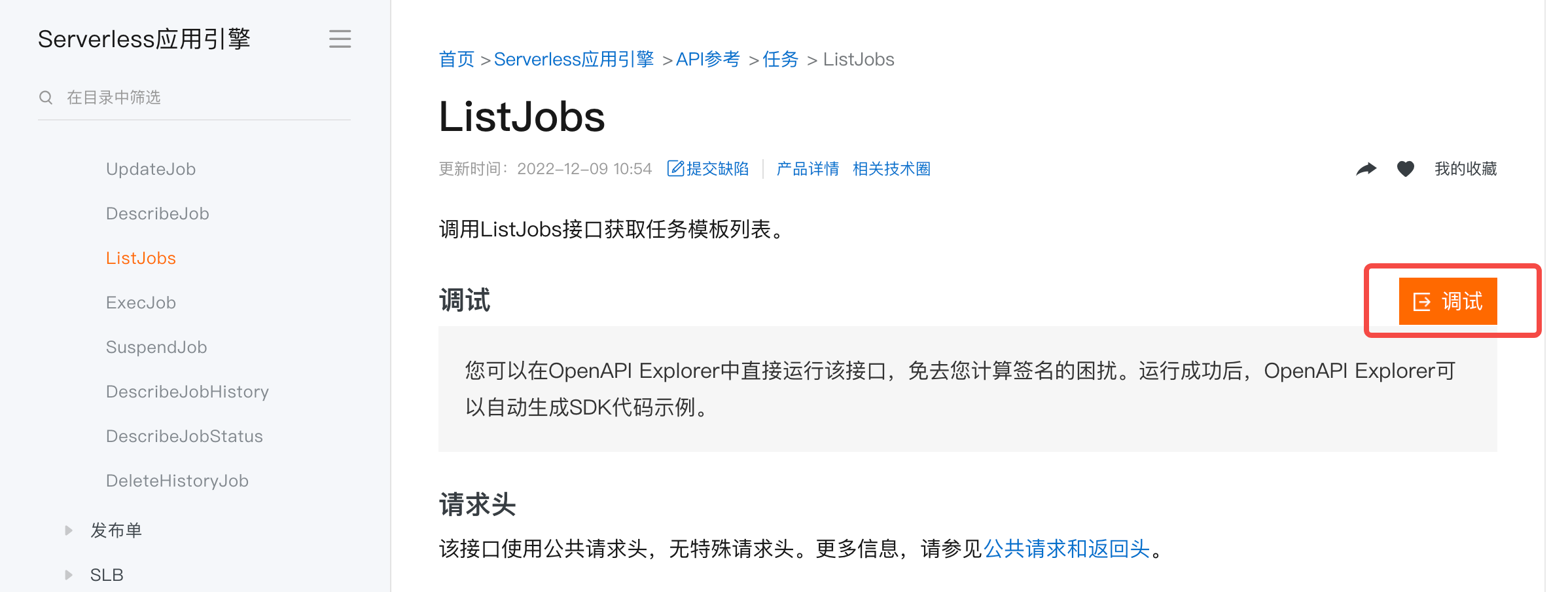Image resolution: width=1568 pixels, height=592 pixels.
Task: Open the 公共请求和返回头 link
Action: point(1067,549)
